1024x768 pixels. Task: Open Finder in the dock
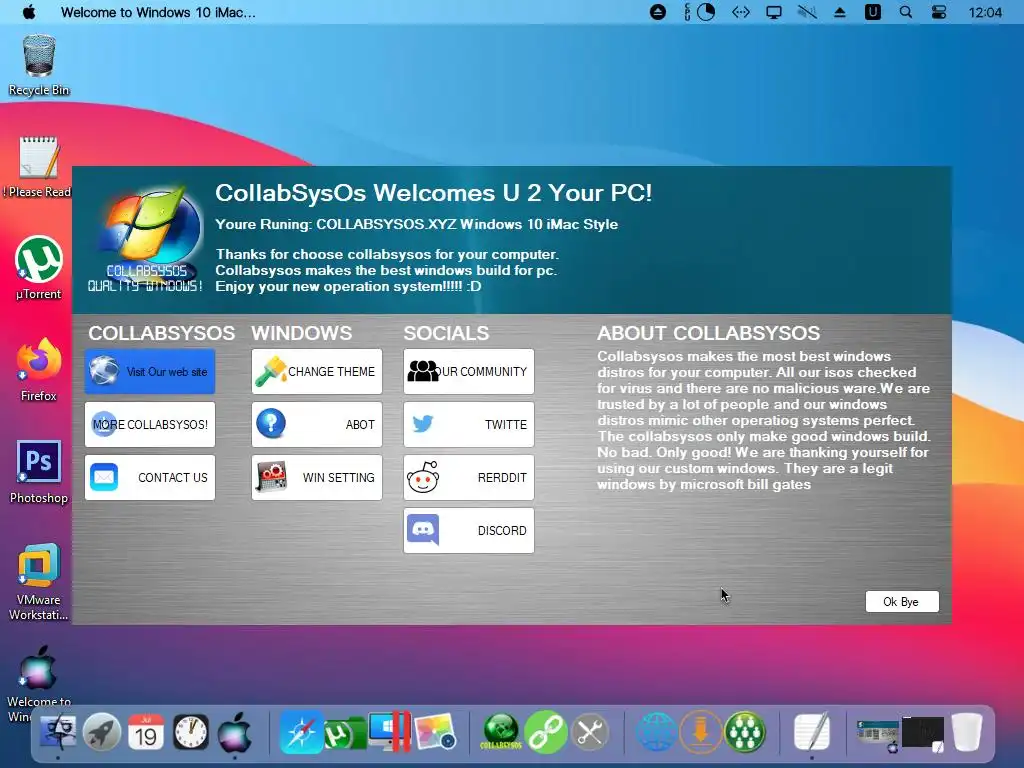(x=58, y=732)
